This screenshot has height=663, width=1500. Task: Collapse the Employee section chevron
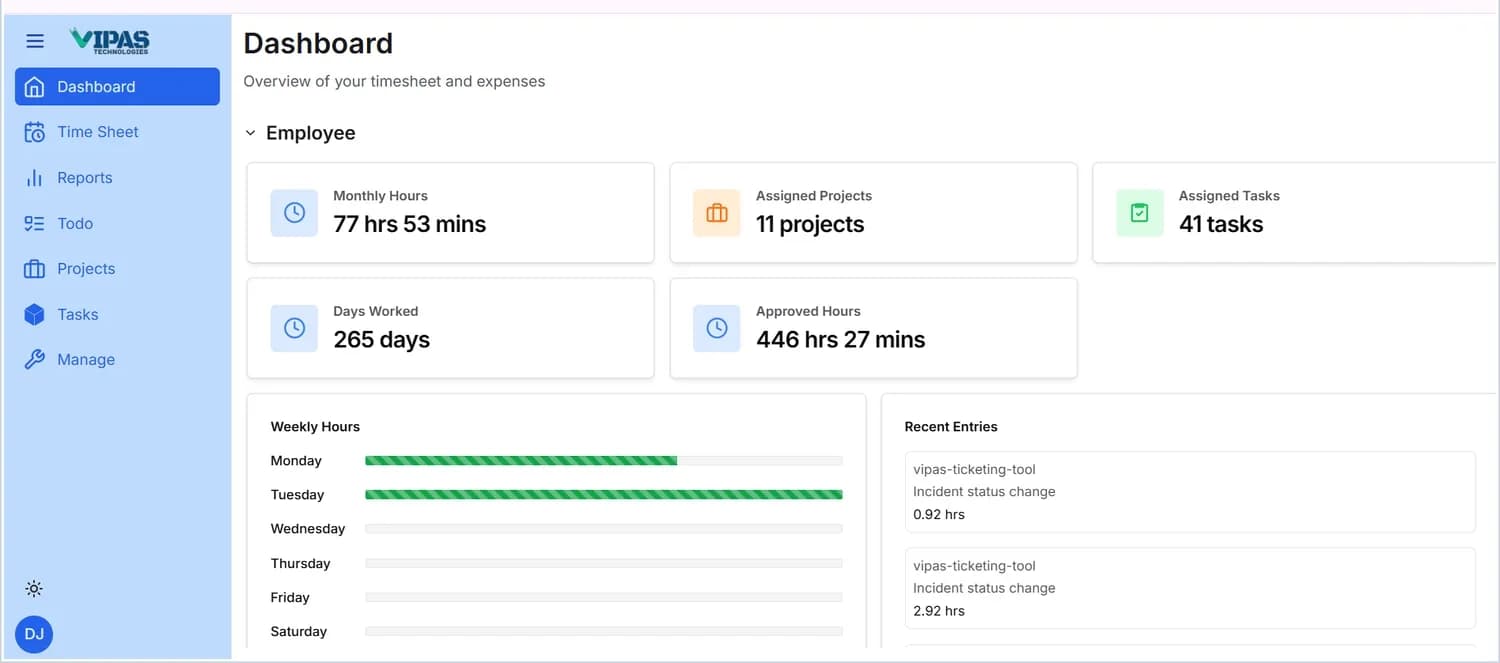click(x=251, y=133)
